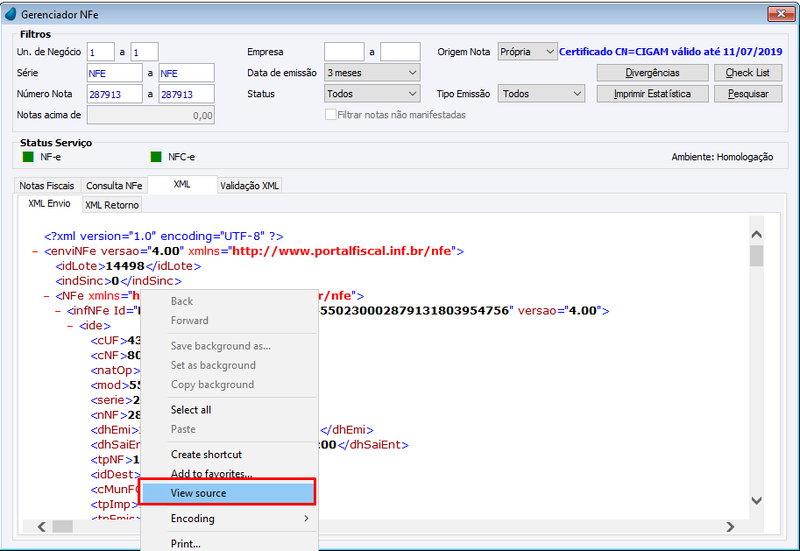Collapse the ide XML node
Viewport: 800px width, 551px height.
(69, 325)
